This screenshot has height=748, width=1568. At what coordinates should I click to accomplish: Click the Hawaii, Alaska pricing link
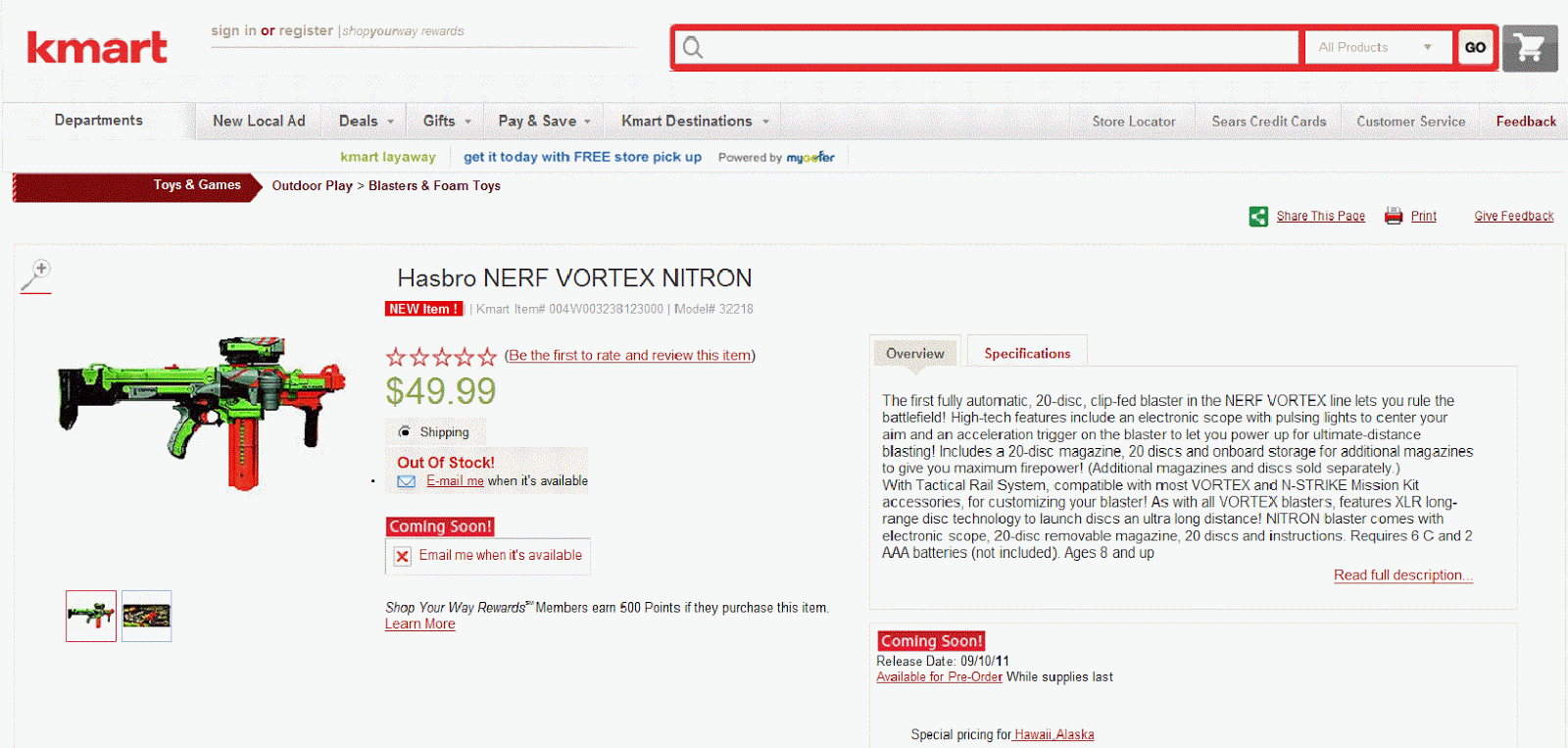[x=1053, y=734]
